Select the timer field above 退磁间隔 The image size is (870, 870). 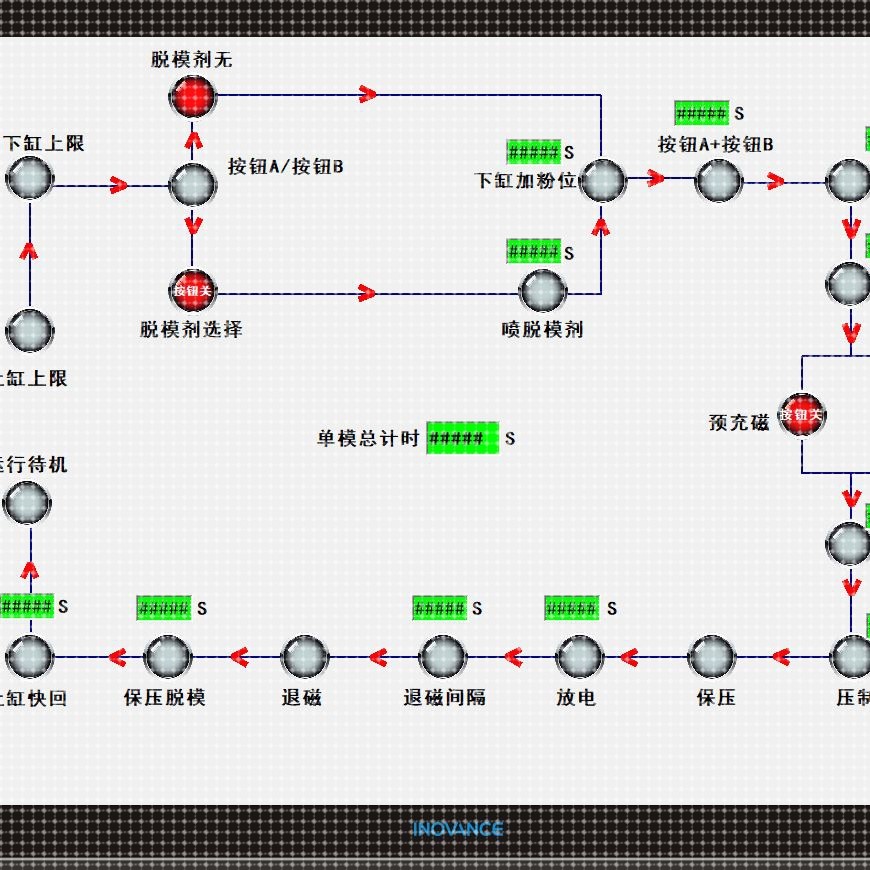click(439, 608)
